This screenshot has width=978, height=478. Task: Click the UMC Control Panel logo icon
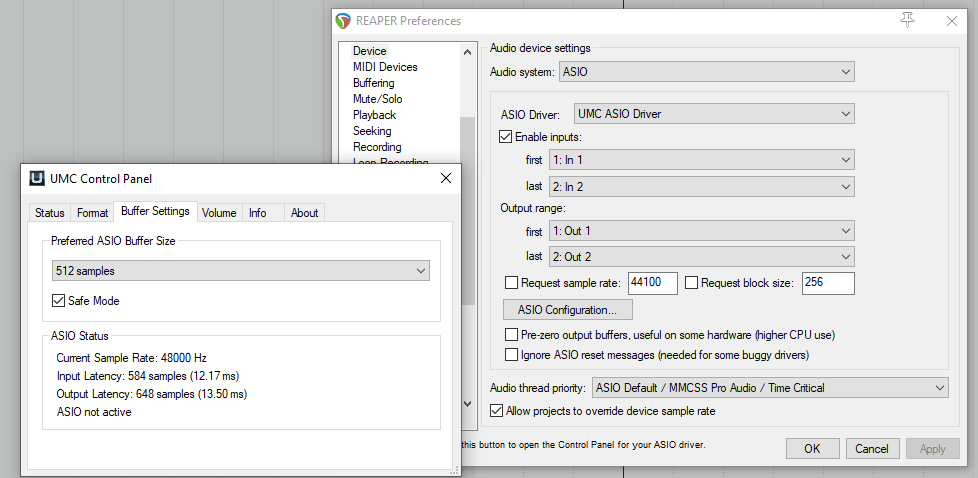click(37, 178)
